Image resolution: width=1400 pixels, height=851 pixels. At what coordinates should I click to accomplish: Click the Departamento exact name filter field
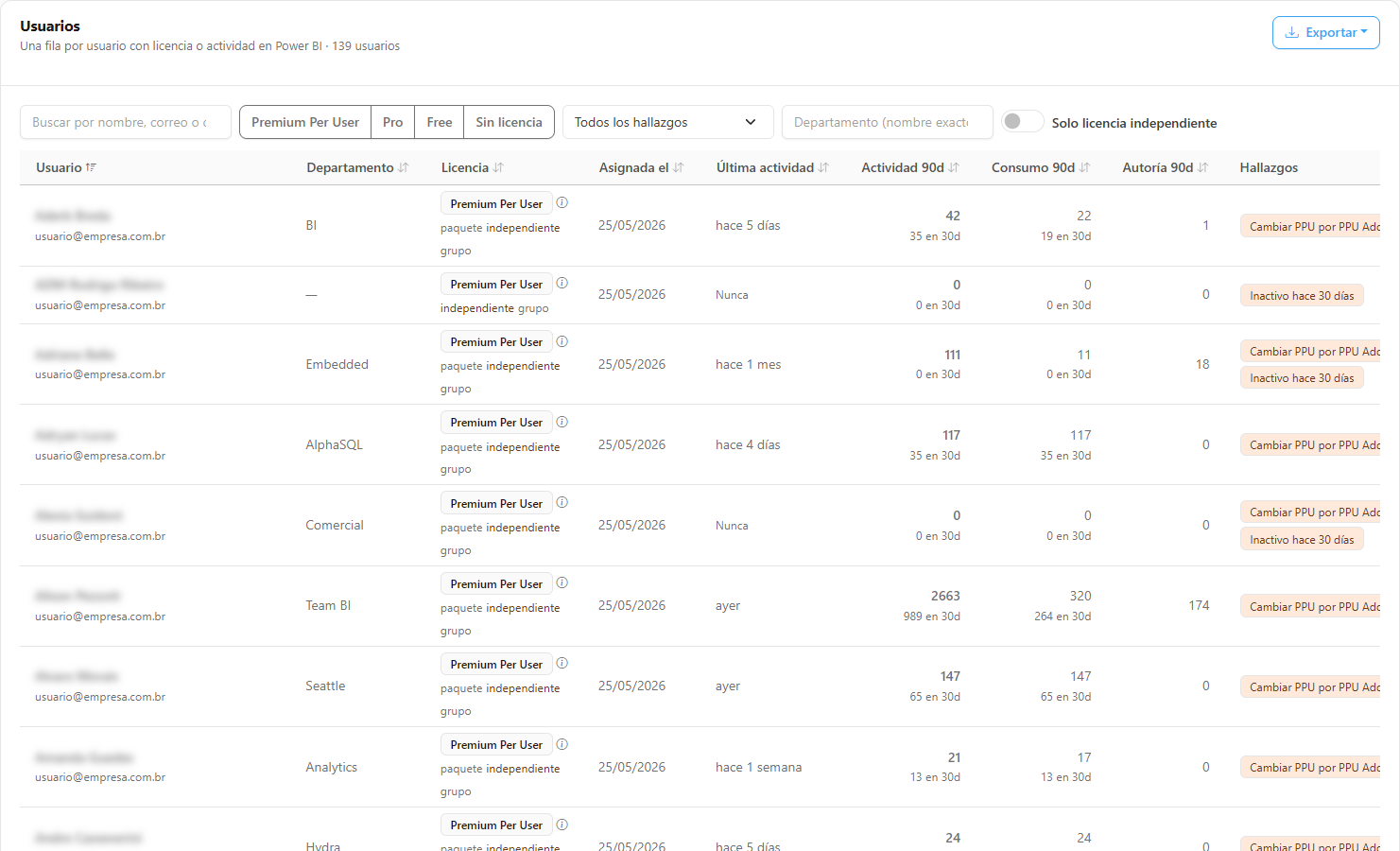coord(887,122)
